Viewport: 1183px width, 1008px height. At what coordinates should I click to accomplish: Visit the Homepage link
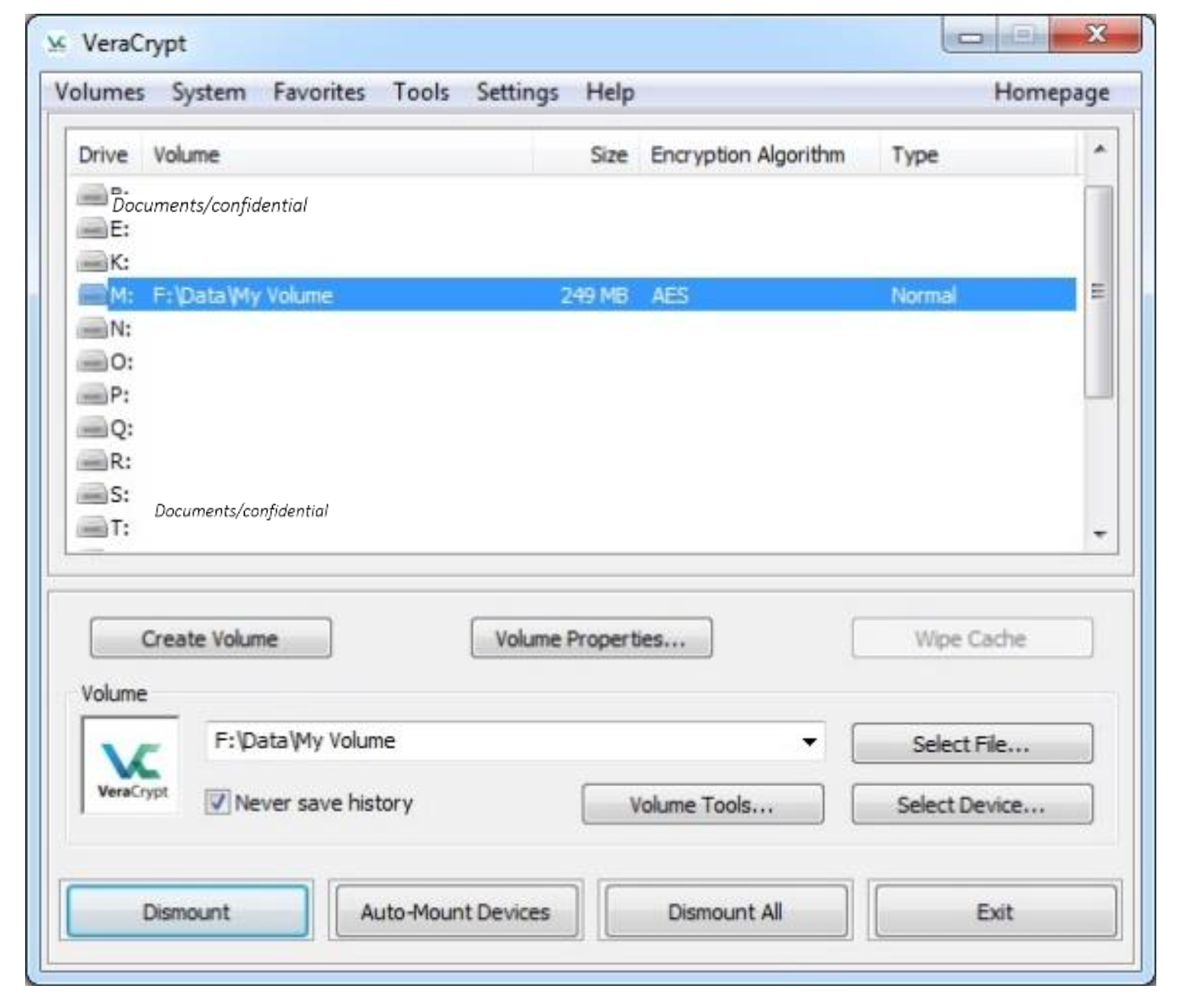pos(1051,92)
